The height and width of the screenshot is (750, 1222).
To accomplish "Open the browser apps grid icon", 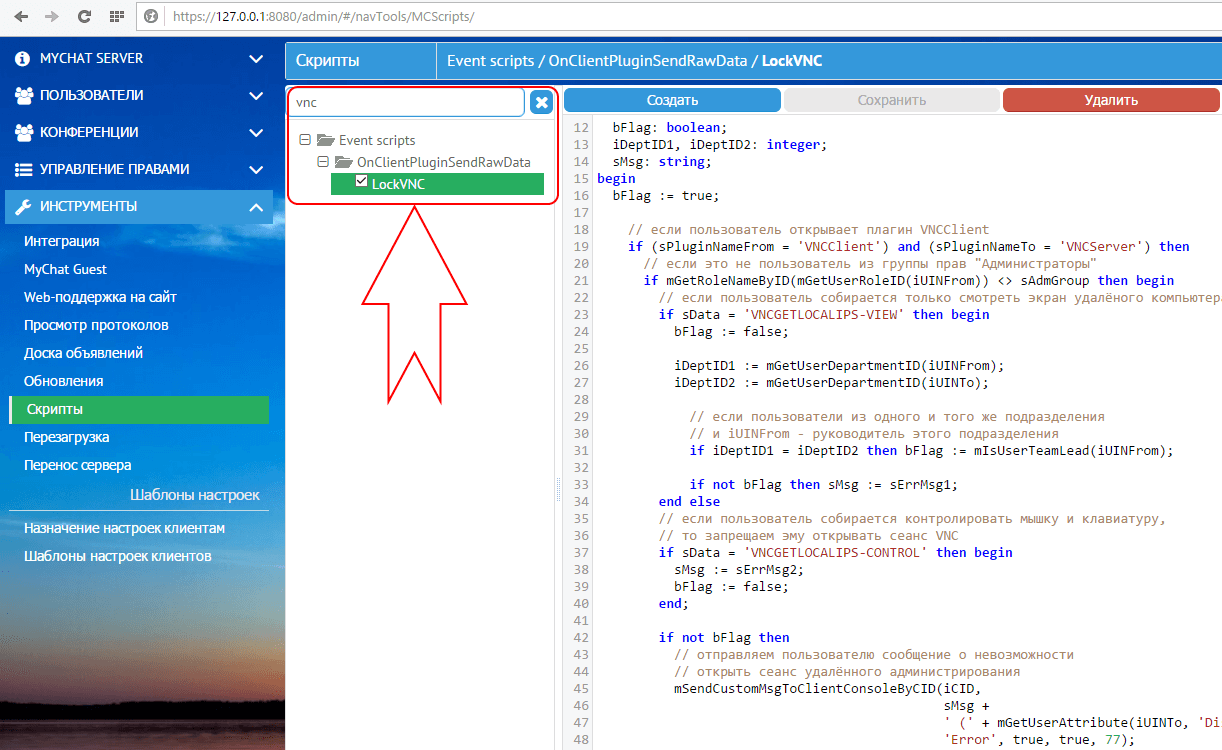I will 116,17.
